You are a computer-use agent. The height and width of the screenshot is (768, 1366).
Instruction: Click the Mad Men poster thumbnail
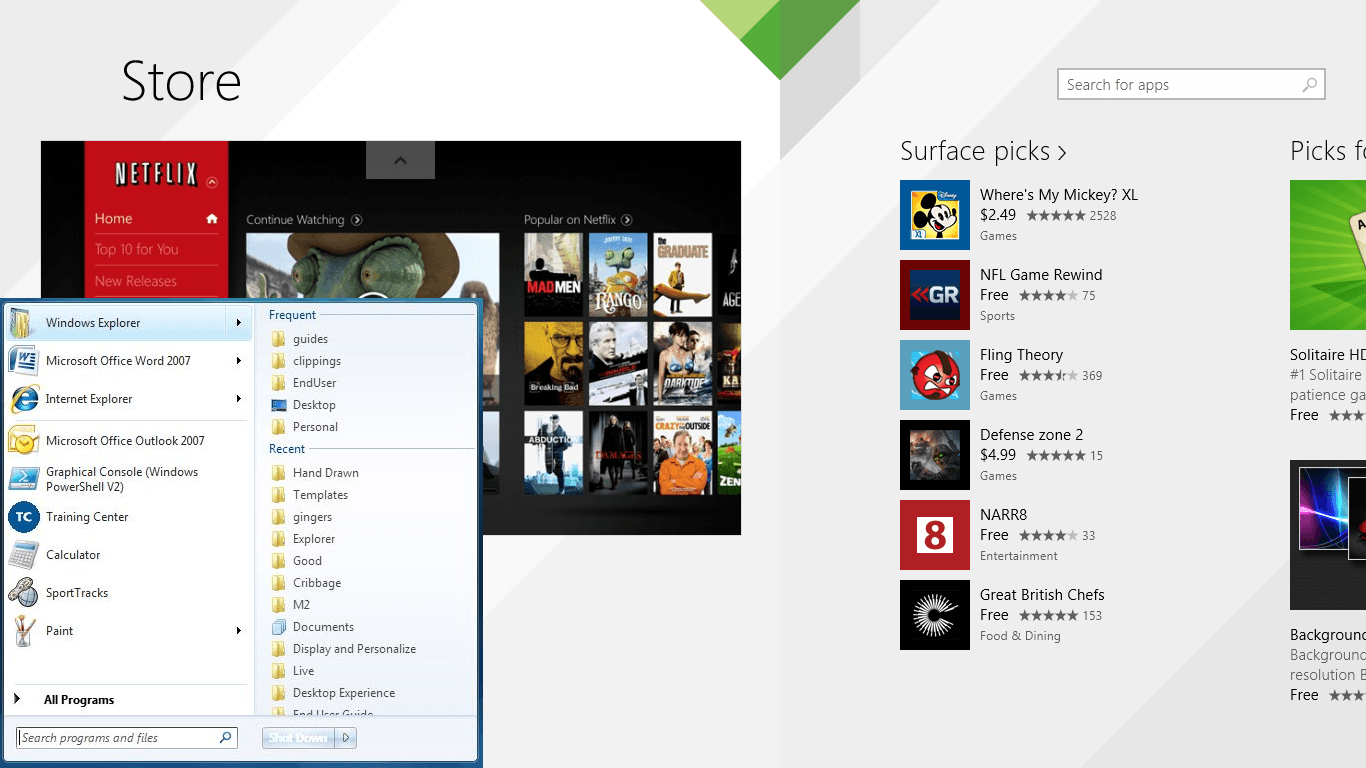pyautogui.click(x=553, y=275)
